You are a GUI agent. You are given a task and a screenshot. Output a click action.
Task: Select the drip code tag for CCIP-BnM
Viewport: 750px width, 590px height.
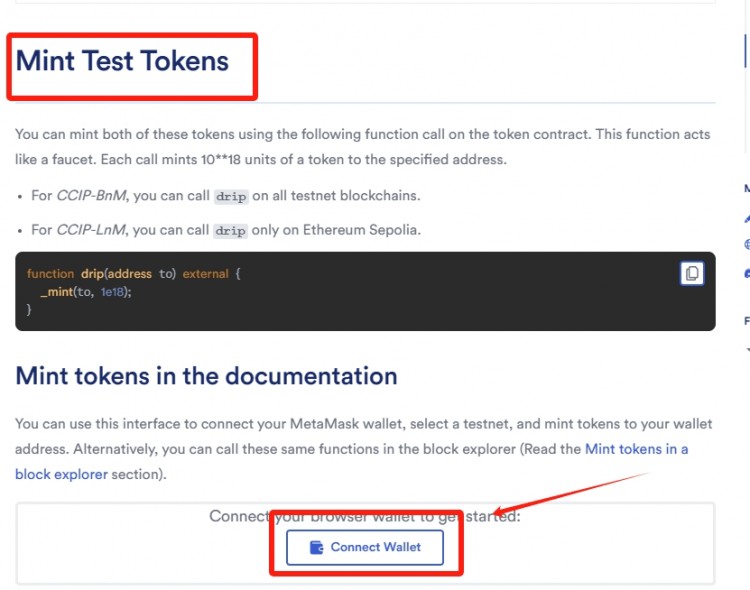pos(231,196)
